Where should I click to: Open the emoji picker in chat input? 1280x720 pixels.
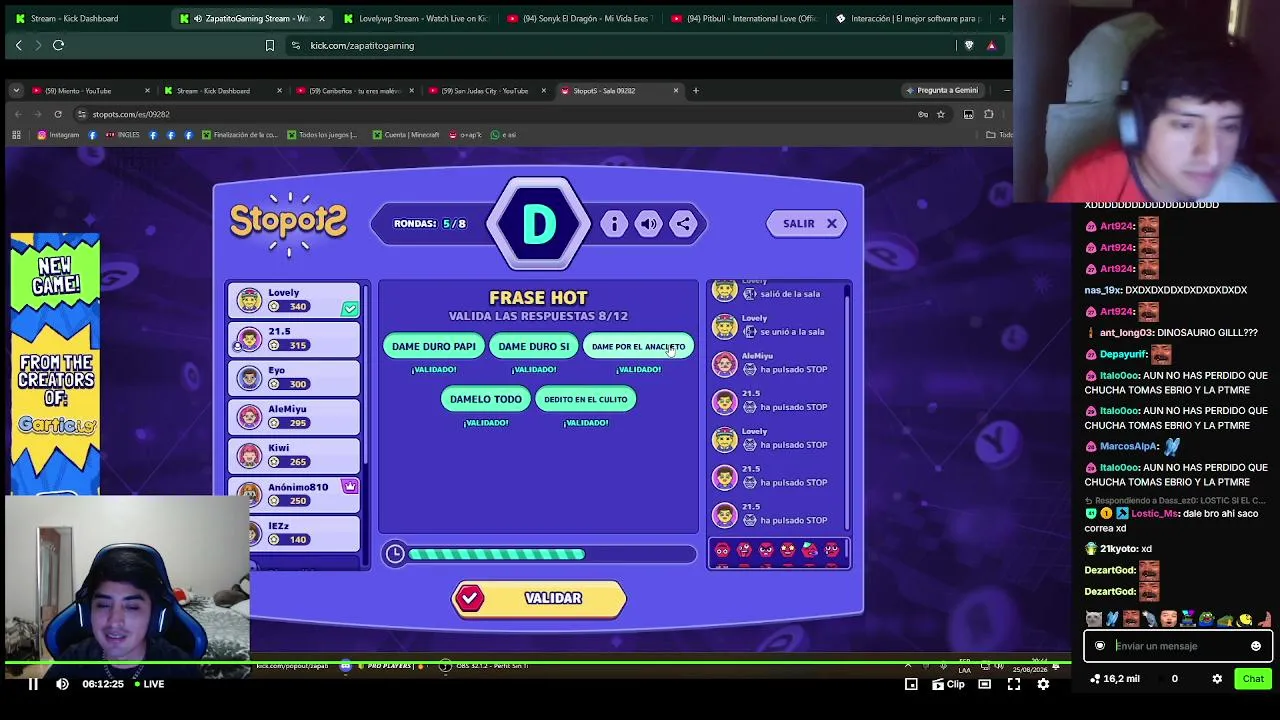click(x=1256, y=646)
